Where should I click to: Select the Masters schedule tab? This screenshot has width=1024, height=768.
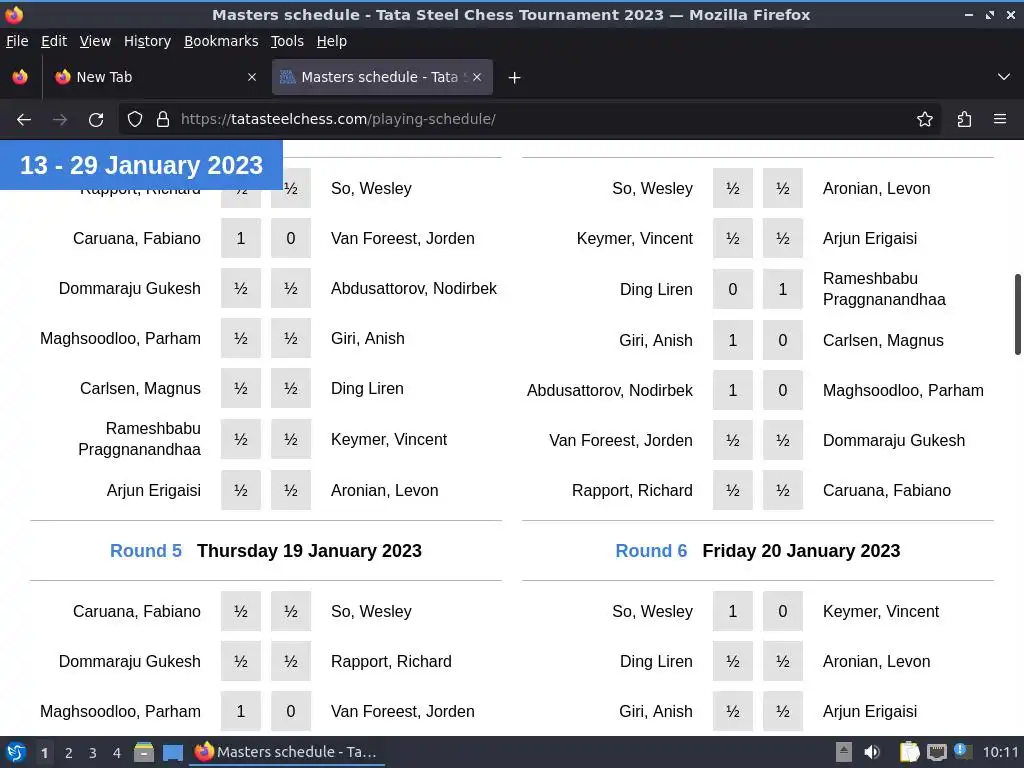click(x=382, y=77)
